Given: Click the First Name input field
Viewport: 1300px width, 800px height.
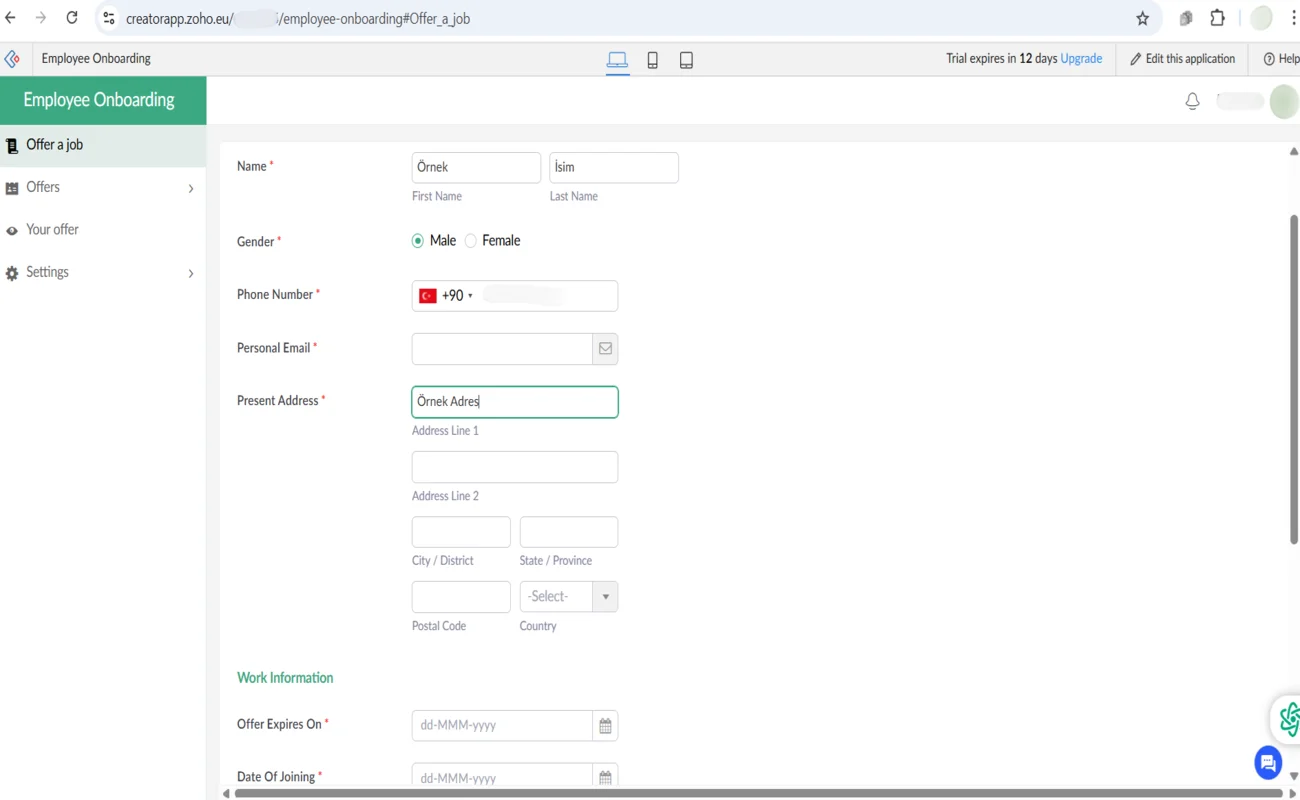Looking at the screenshot, I should click(476, 168).
